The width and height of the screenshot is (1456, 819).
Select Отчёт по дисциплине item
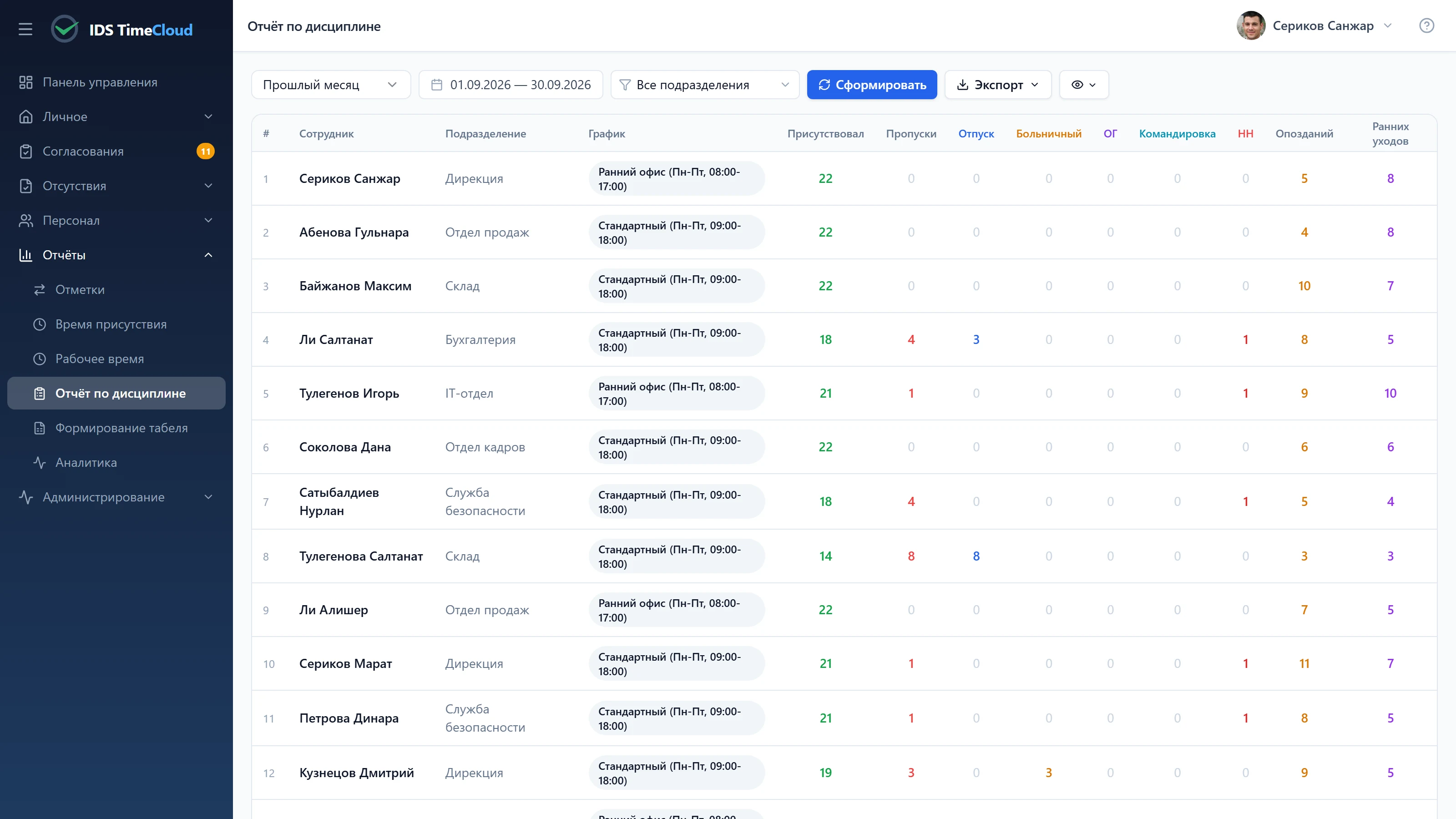tap(116, 394)
